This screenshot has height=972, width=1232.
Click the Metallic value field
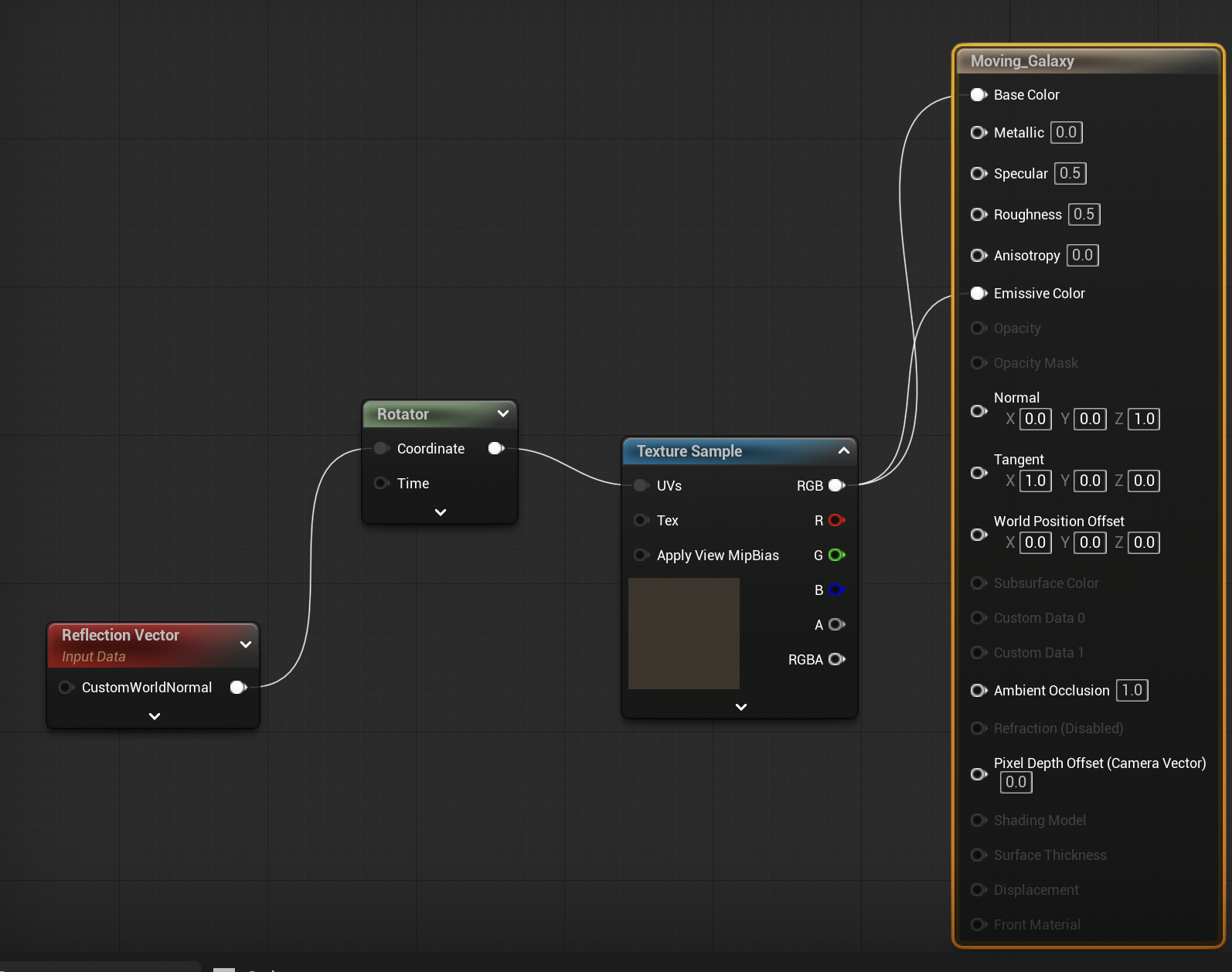click(1066, 133)
